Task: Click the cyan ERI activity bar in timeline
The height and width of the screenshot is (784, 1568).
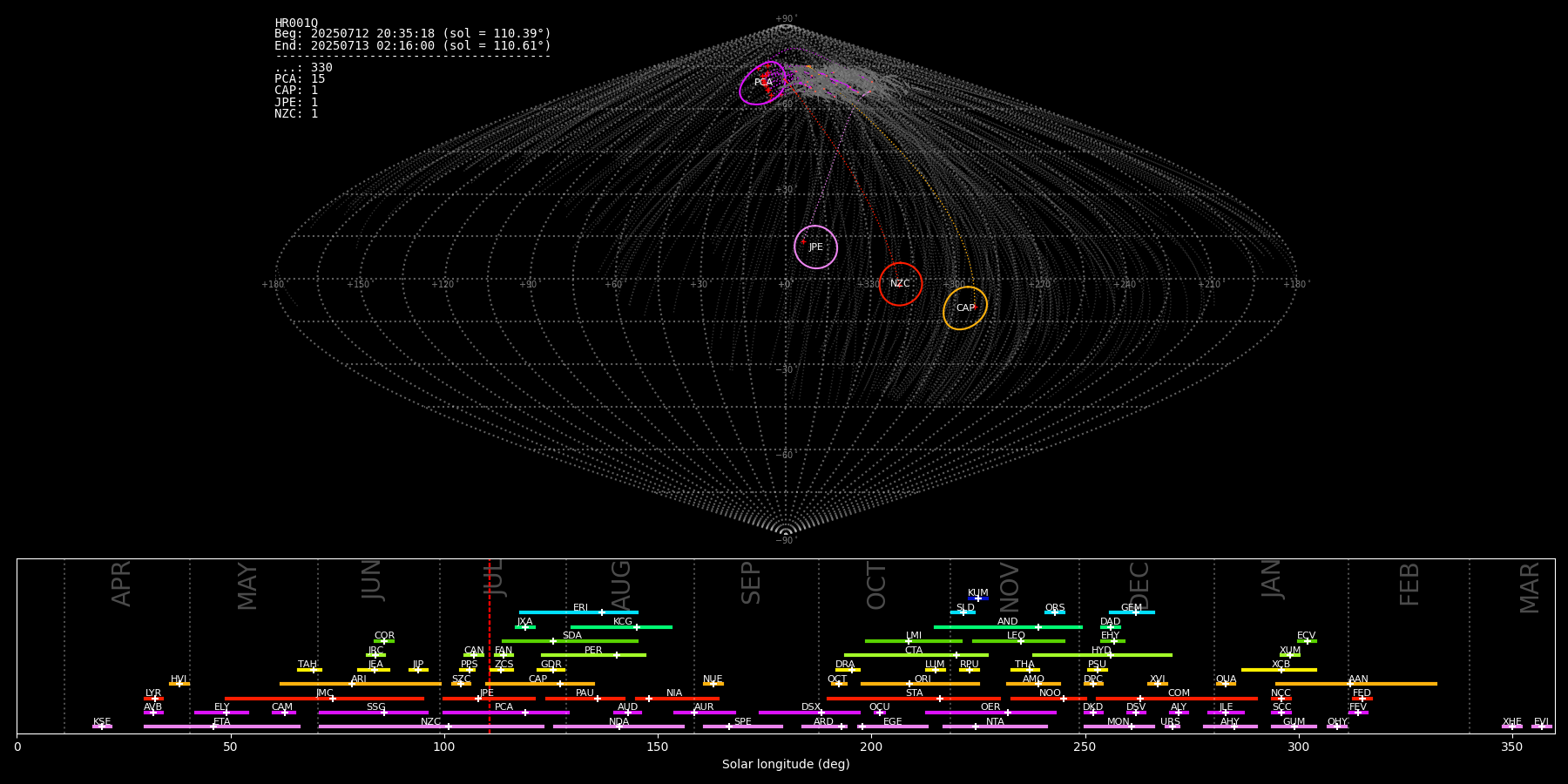Action: pos(578,612)
